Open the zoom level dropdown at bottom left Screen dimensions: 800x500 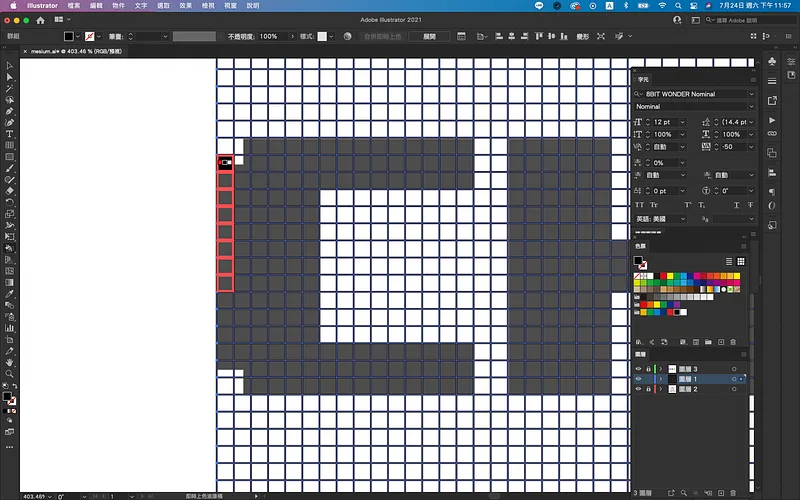tap(50, 496)
